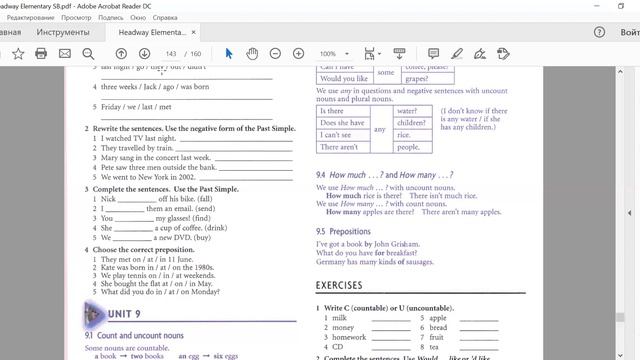Send file by email envelope icon
Image resolution: width=640 pixels, height=360 pixels.
pyautogui.click(x=64, y=53)
